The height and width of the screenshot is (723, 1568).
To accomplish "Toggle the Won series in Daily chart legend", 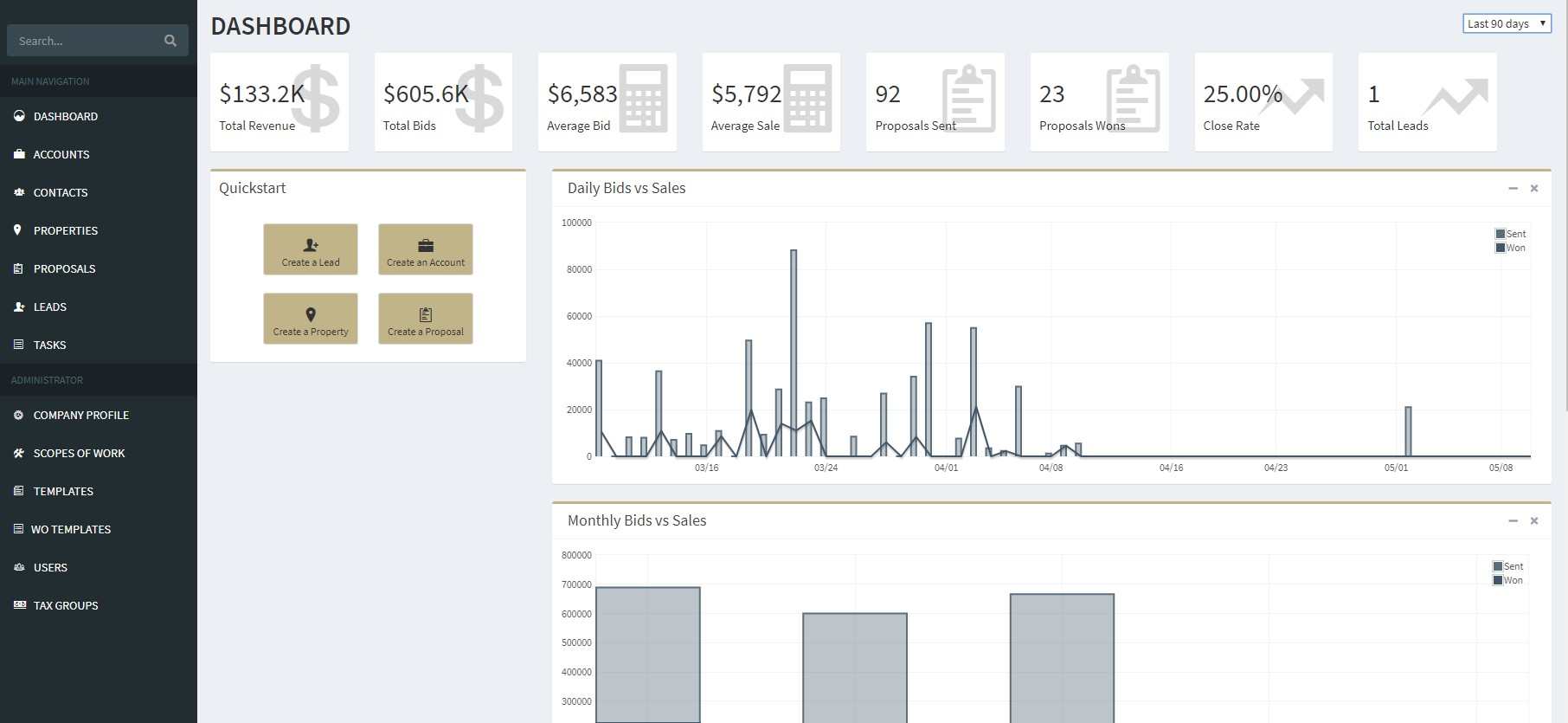I will 1510,248.
